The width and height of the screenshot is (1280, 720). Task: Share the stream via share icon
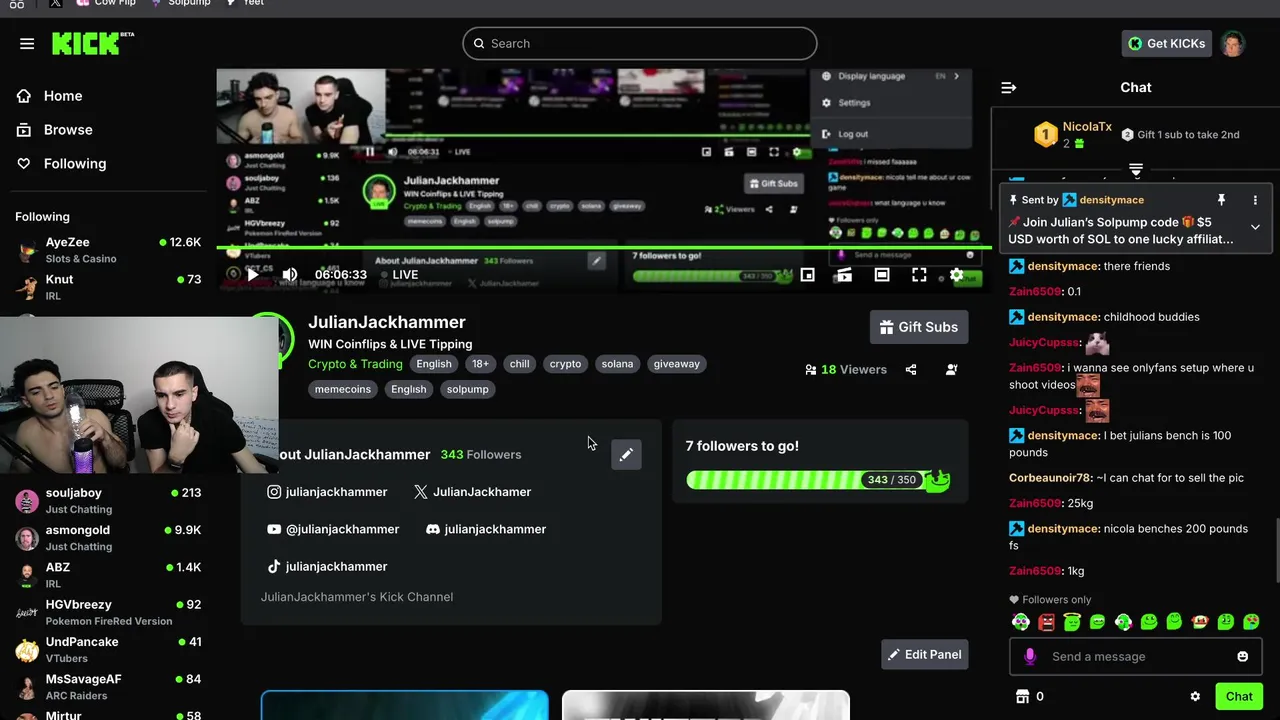click(x=911, y=370)
